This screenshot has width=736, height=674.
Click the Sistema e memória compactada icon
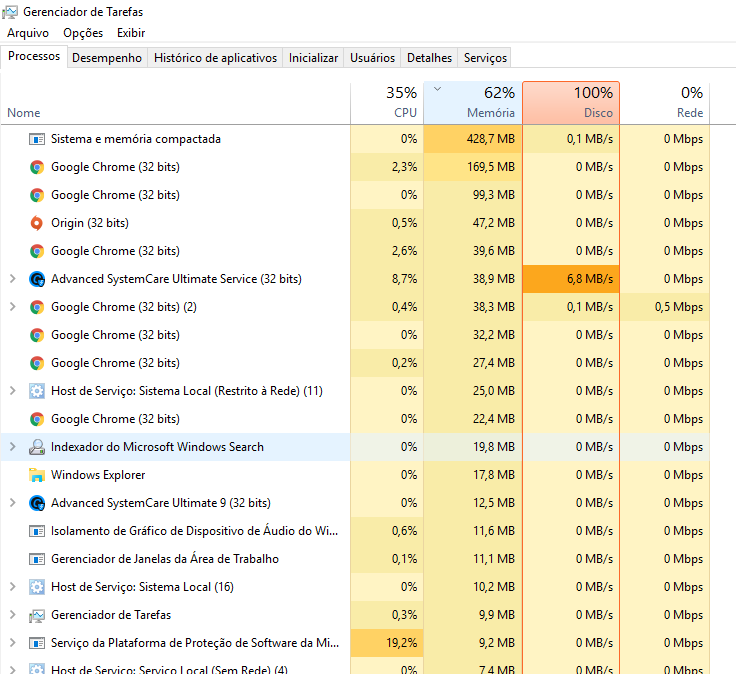(x=37, y=139)
